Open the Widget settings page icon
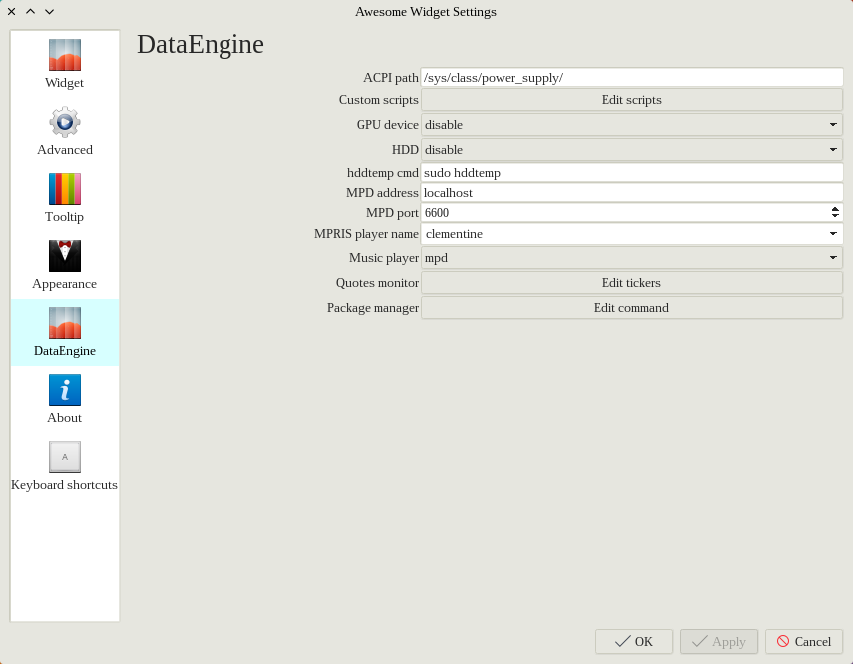853x664 pixels. click(x=65, y=55)
